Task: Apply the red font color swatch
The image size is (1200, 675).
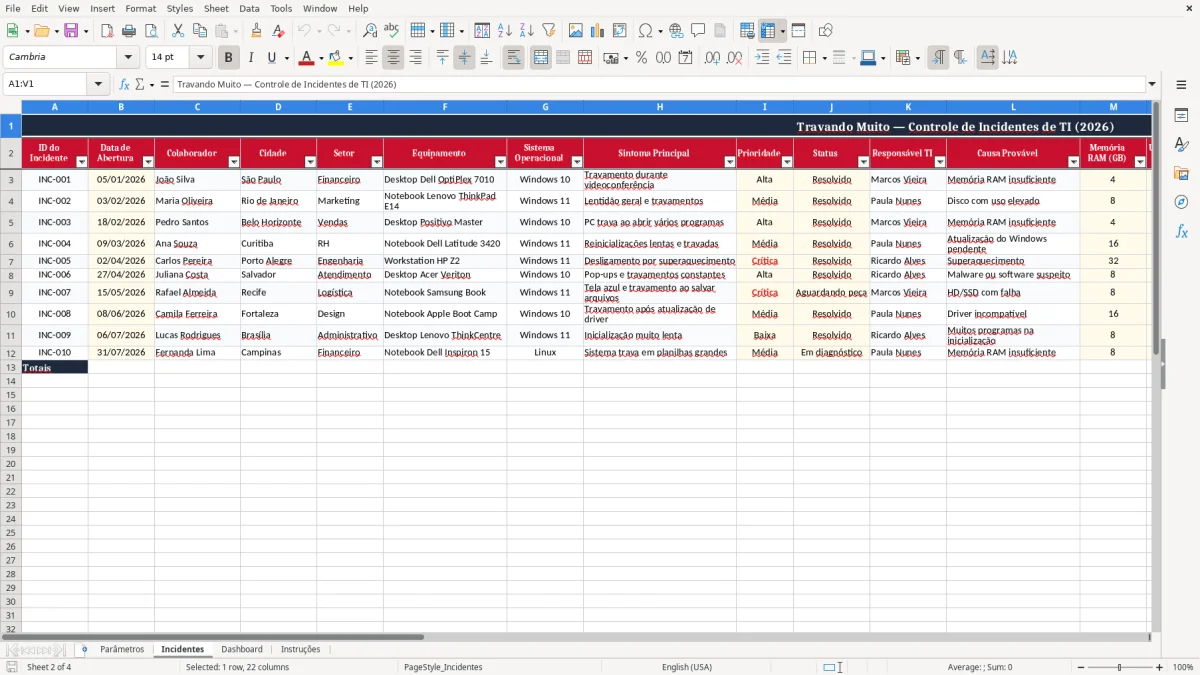Action: click(306, 58)
